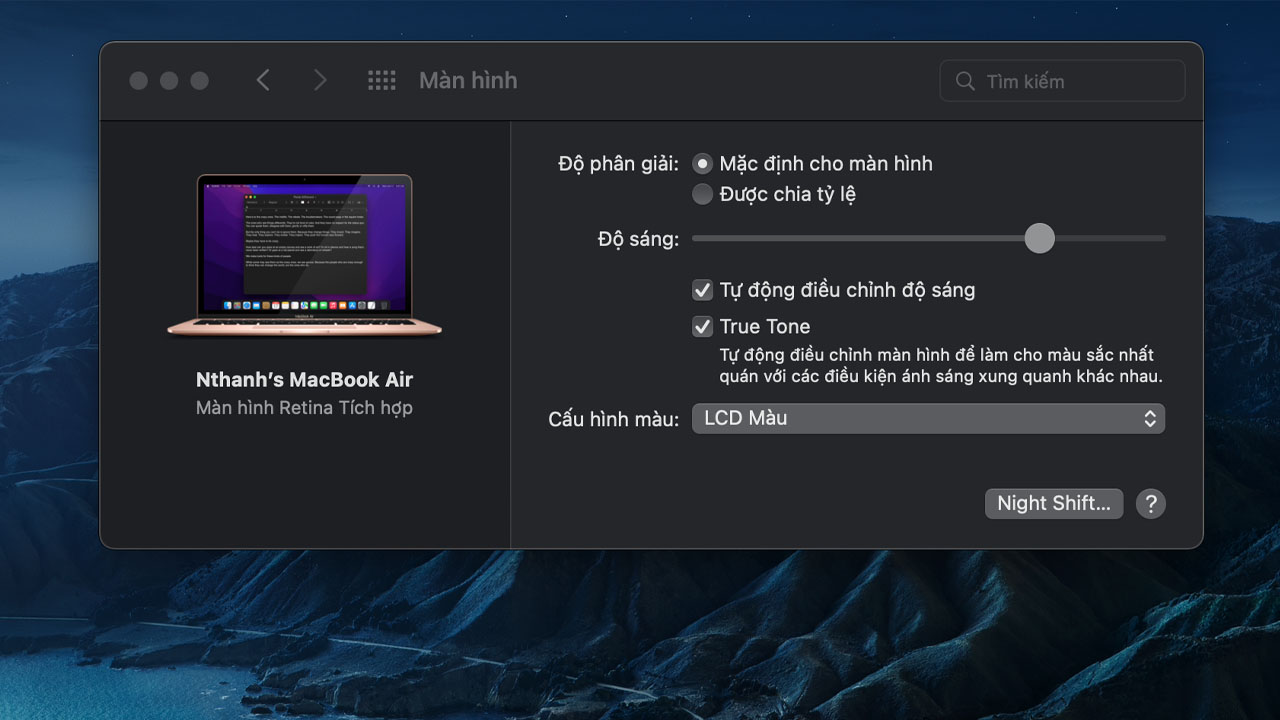1280x720 pixels.
Task: Focus the 'Tìm kiếm' search field
Action: [x=1062, y=81]
